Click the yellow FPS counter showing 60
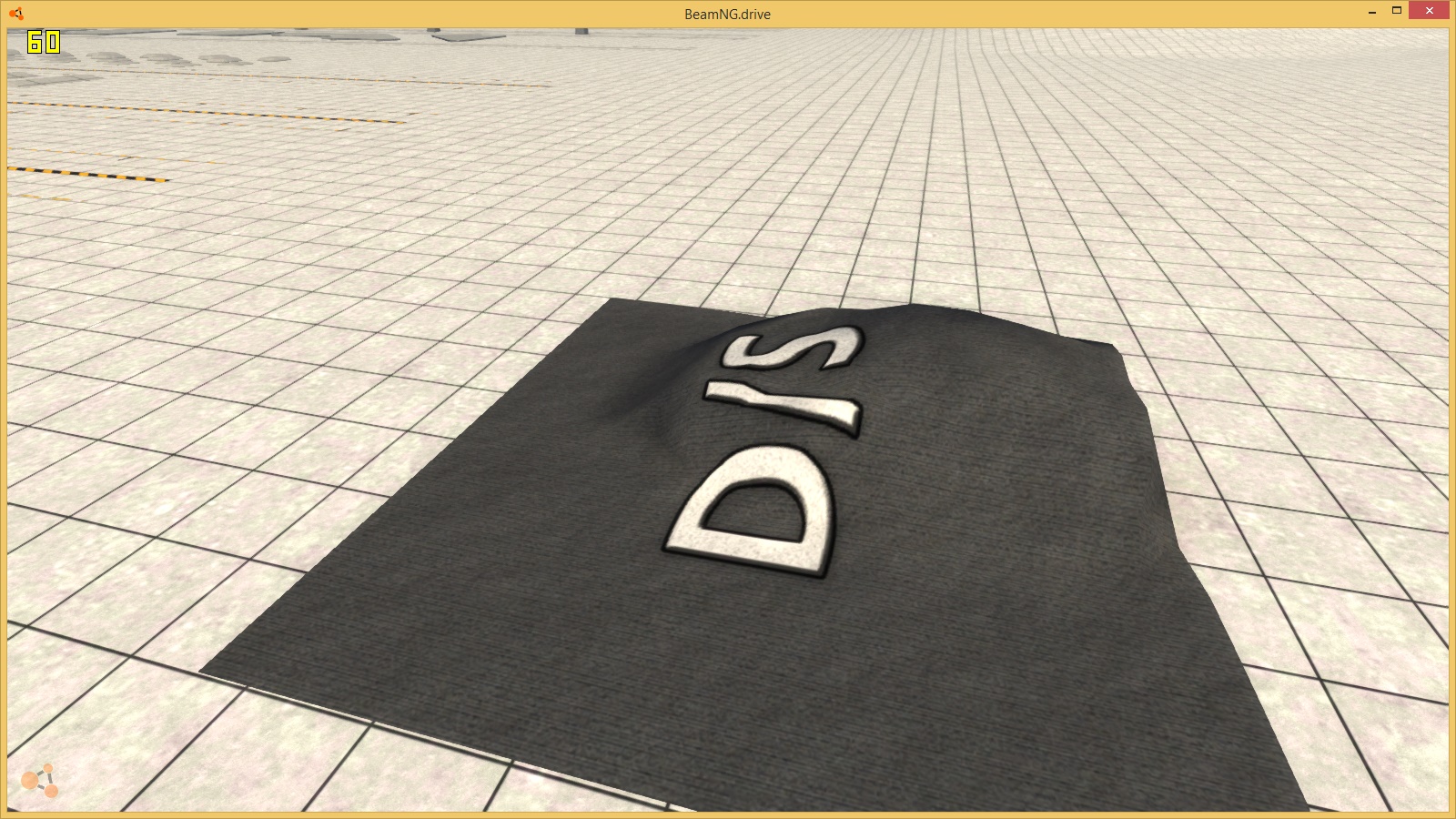 (x=44, y=42)
